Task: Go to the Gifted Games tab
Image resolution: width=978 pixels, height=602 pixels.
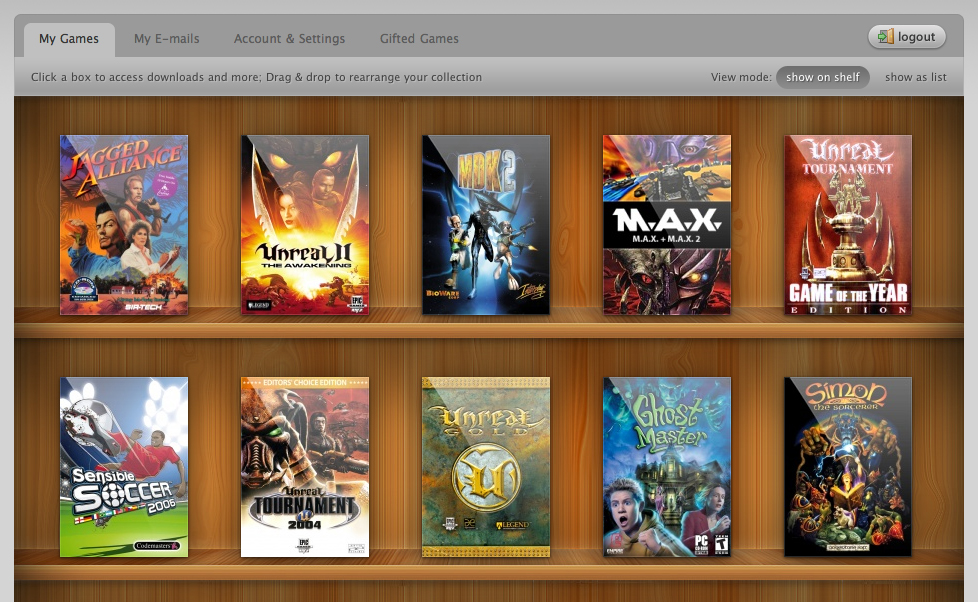Action: [419, 39]
